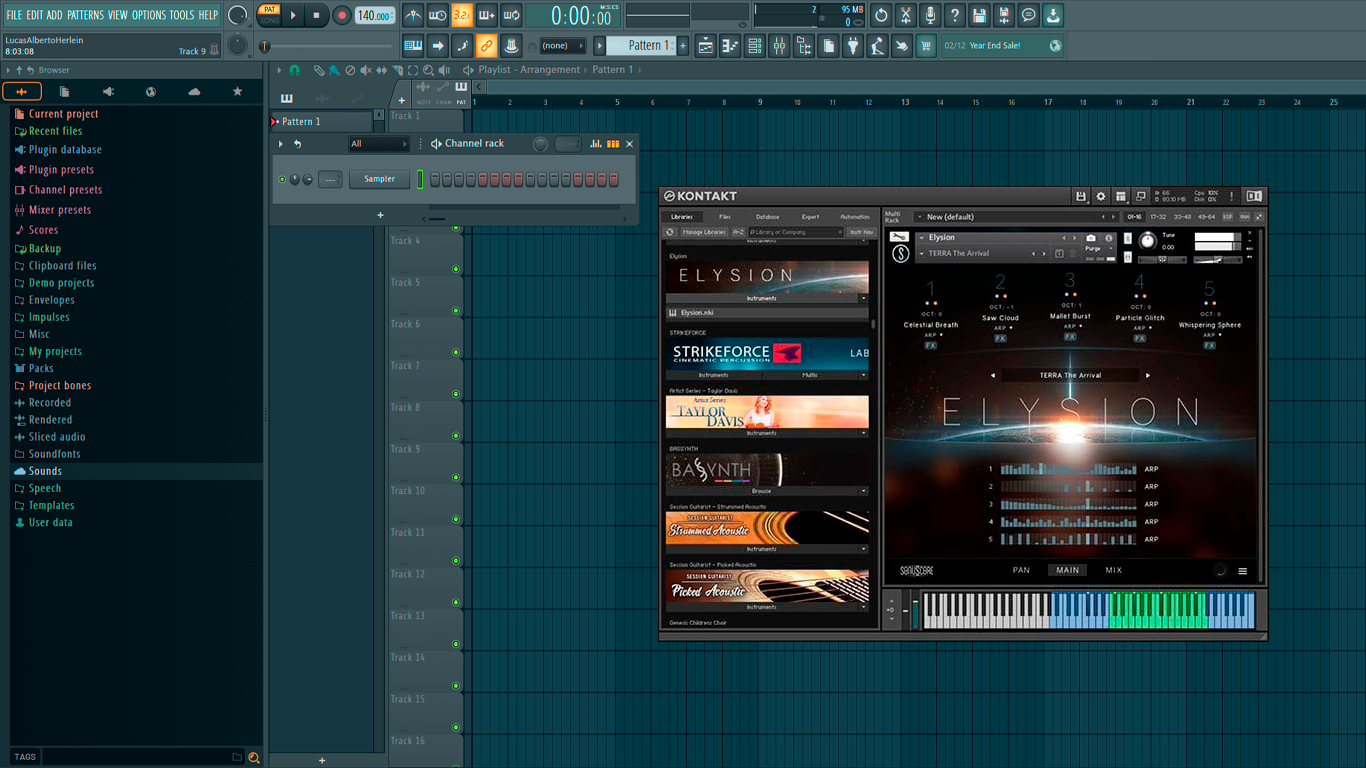Open Kontakt settings gear icon

(x=1101, y=197)
